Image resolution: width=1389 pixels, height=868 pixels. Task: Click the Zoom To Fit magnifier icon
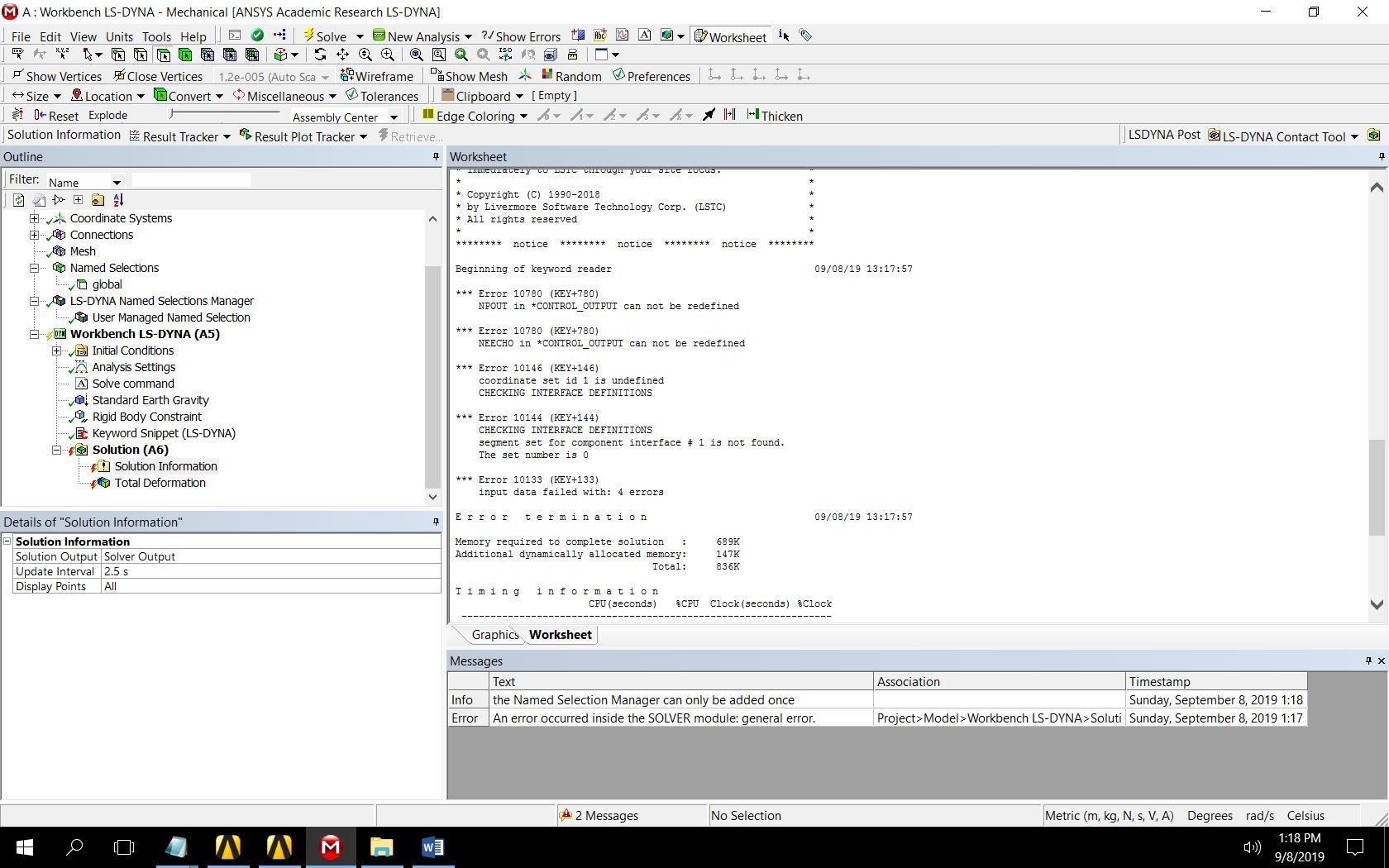coord(417,55)
